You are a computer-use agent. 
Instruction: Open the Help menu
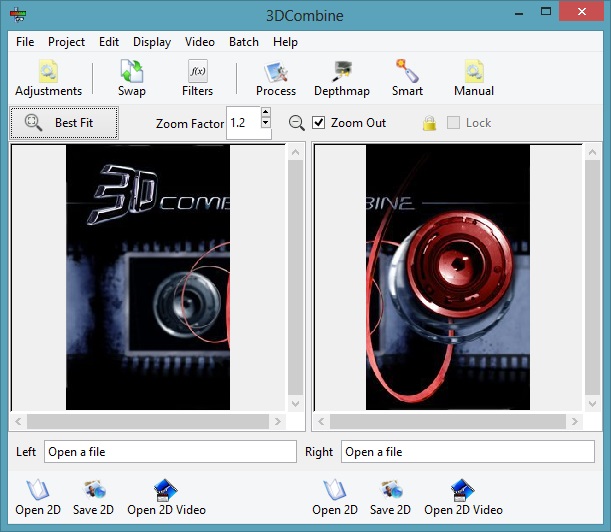click(x=285, y=42)
